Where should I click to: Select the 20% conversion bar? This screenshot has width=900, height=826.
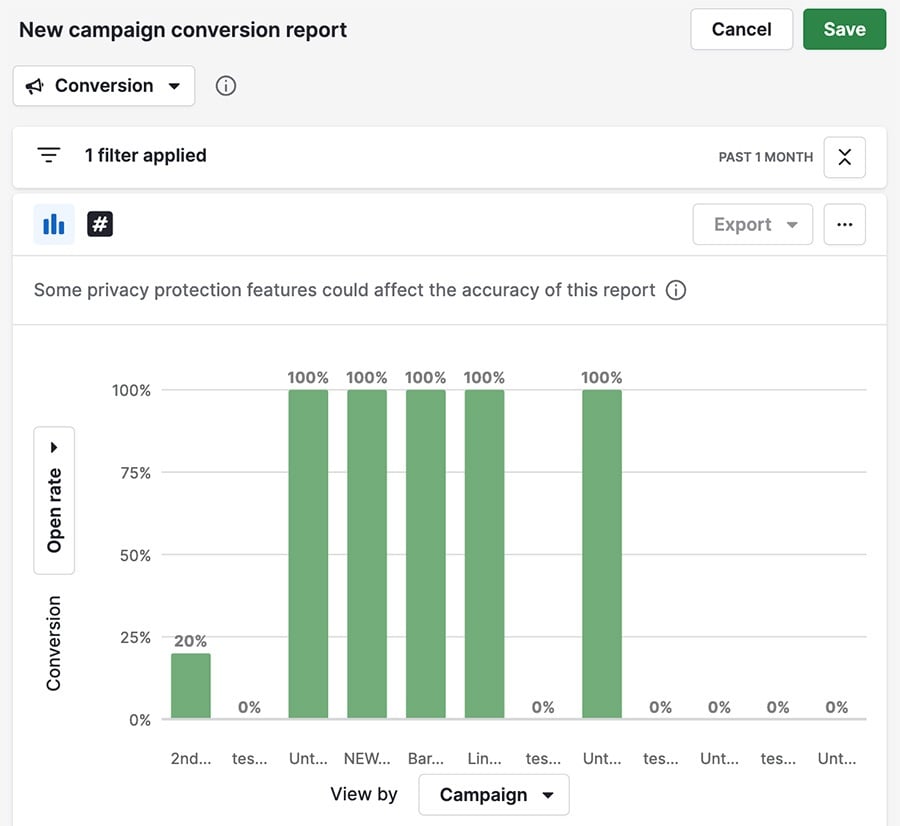click(x=190, y=685)
